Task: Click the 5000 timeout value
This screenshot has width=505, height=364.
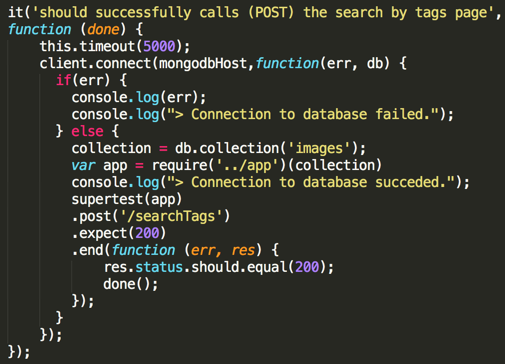Action: tap(159, 46)
